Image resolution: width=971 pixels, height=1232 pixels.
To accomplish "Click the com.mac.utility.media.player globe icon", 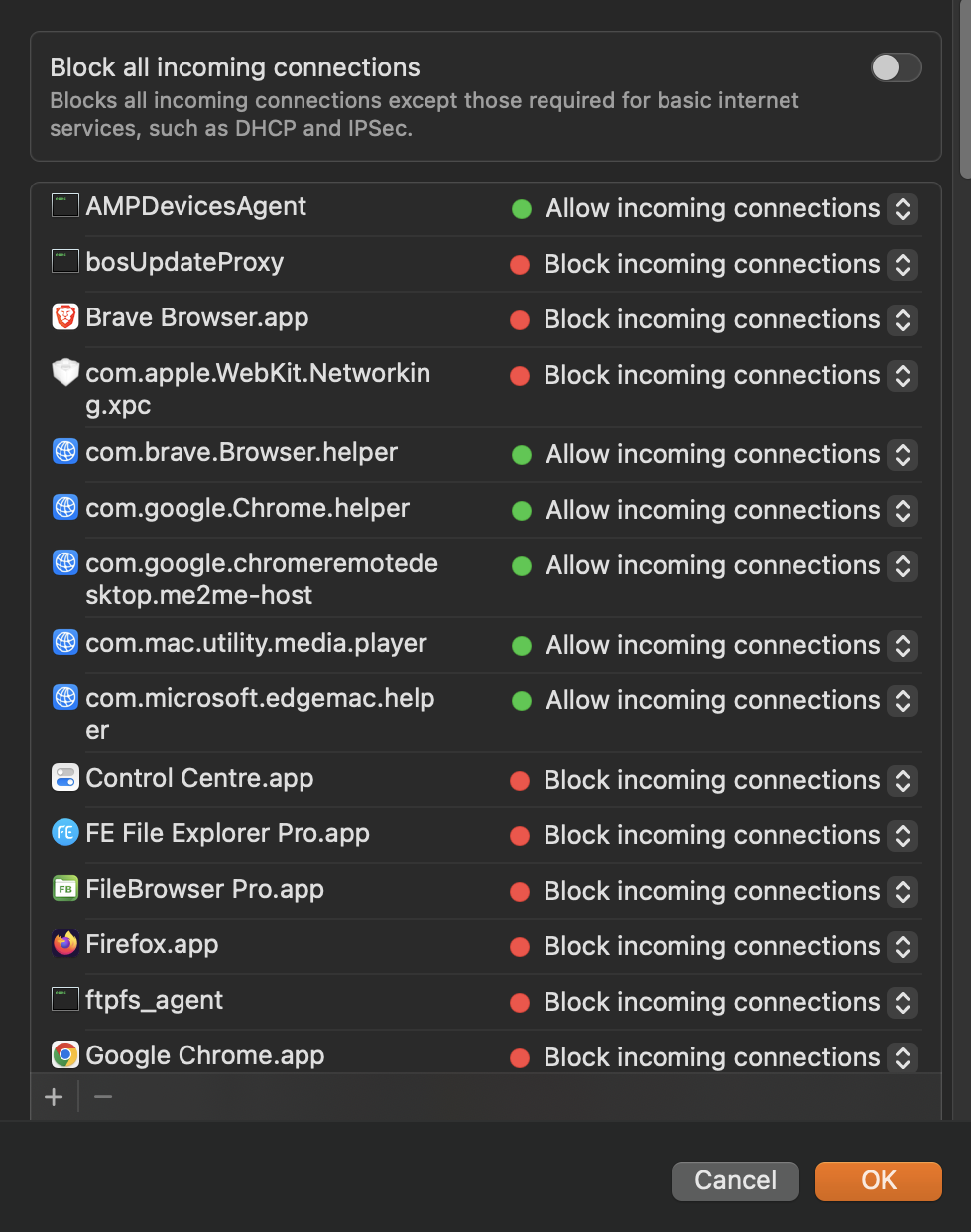I will pyautogui.click(x=65, y=643).
